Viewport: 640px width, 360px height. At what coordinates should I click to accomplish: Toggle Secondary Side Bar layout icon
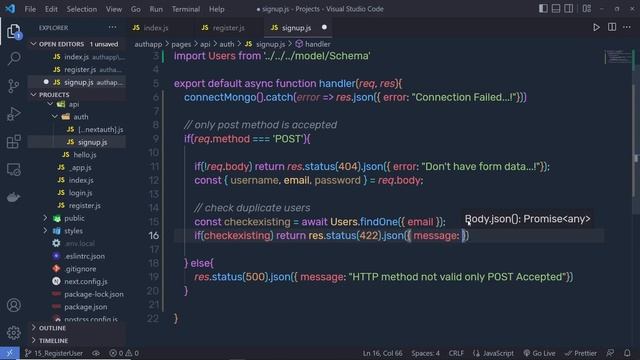[569, 9]
